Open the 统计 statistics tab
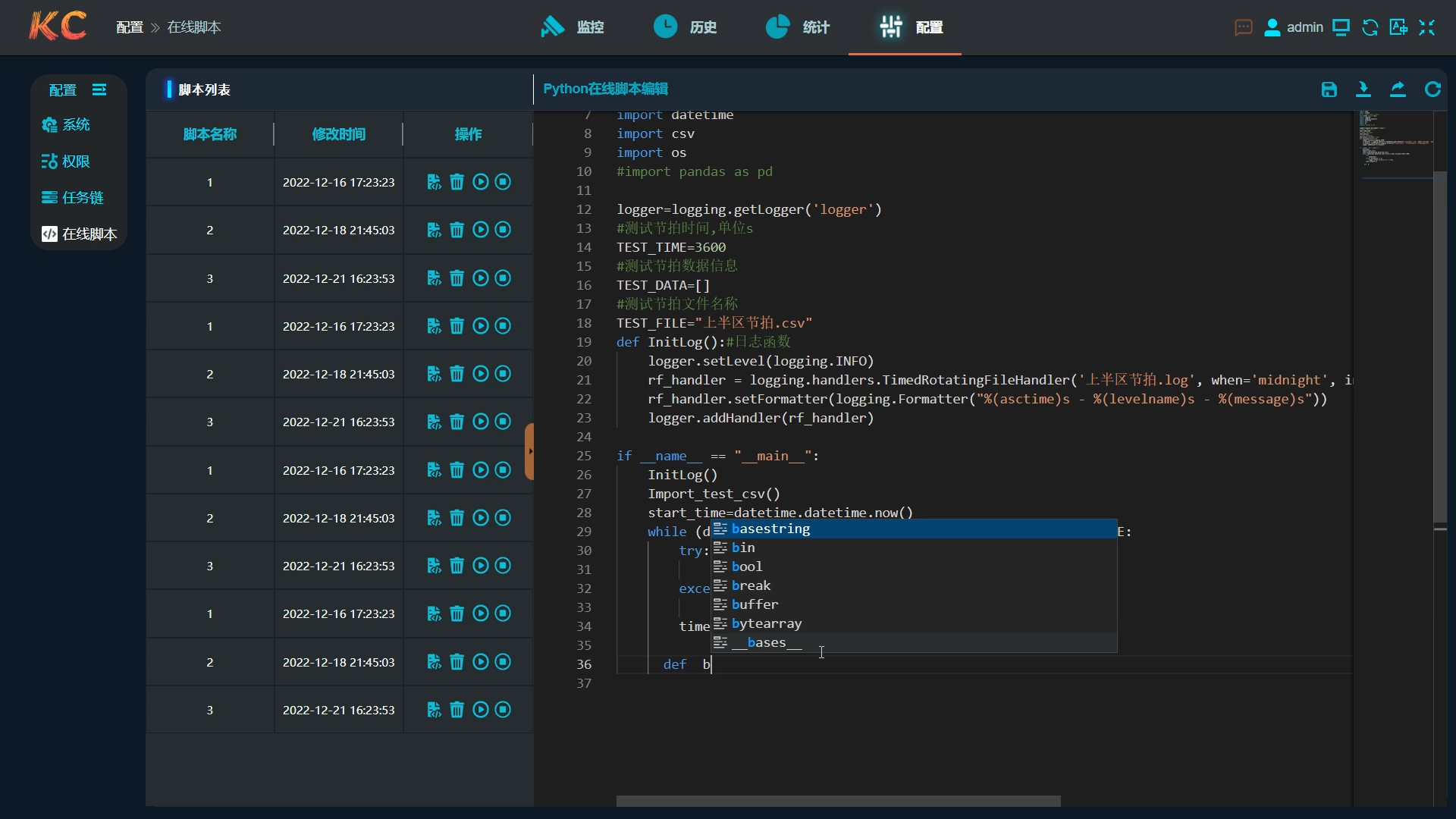 click(x=798, y=27)
